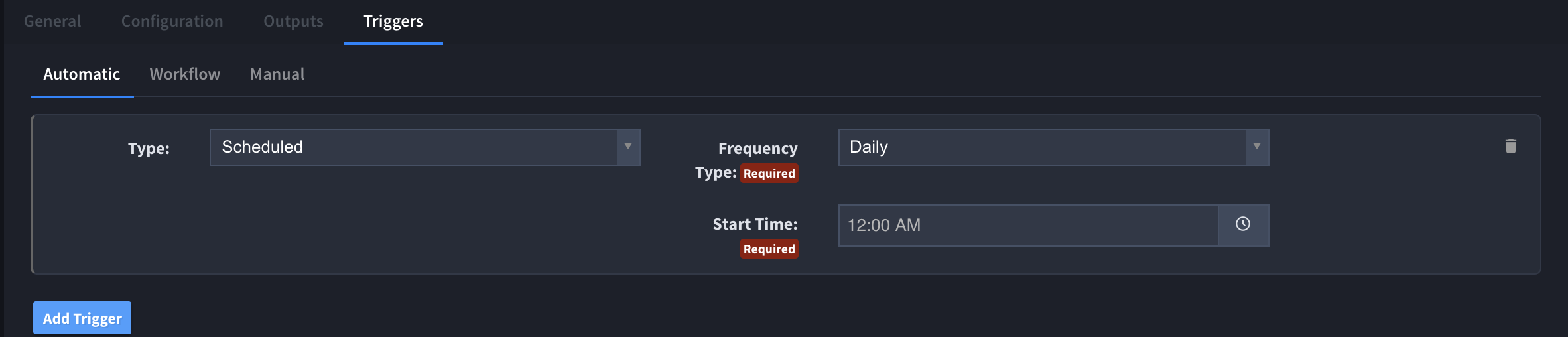Click the Add Trigger button

click(82, 318)
